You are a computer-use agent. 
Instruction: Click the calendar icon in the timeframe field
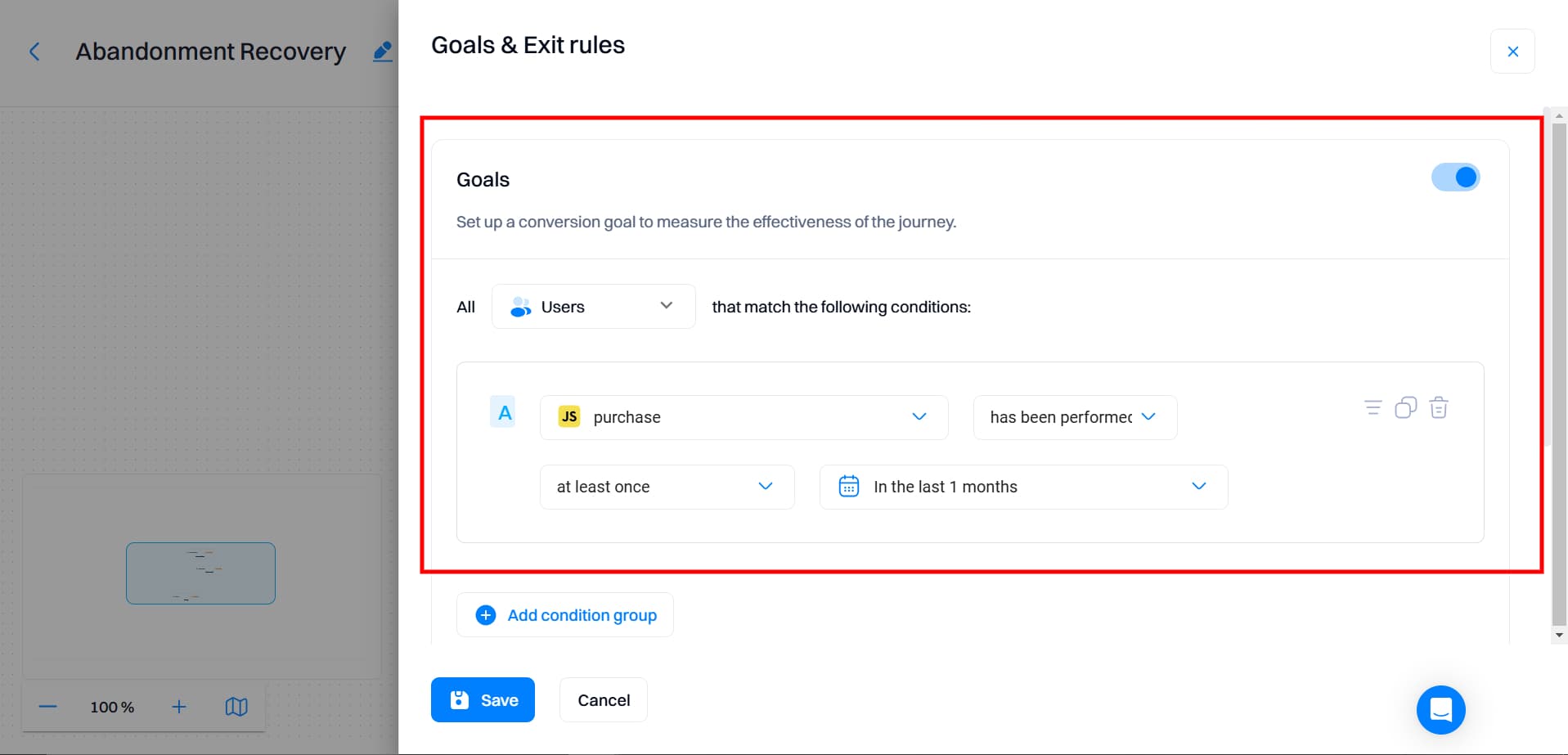848,486
